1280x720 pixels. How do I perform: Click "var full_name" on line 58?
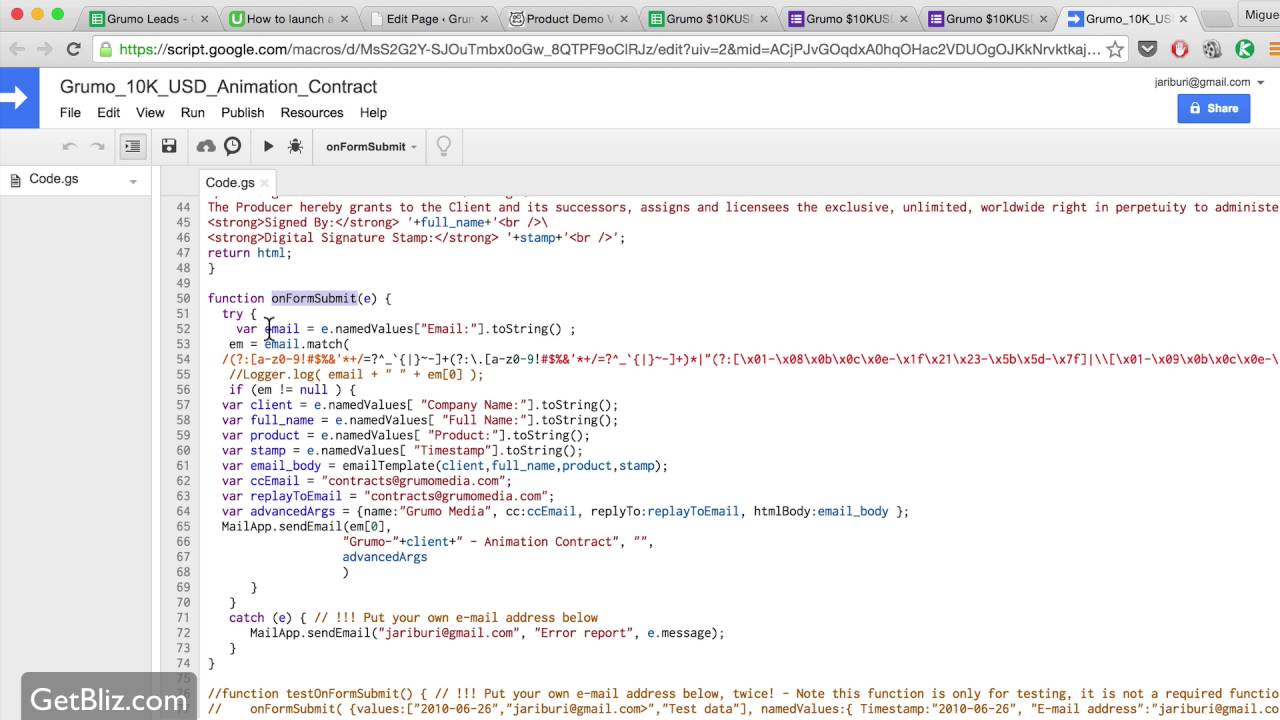tap(268, 420)
